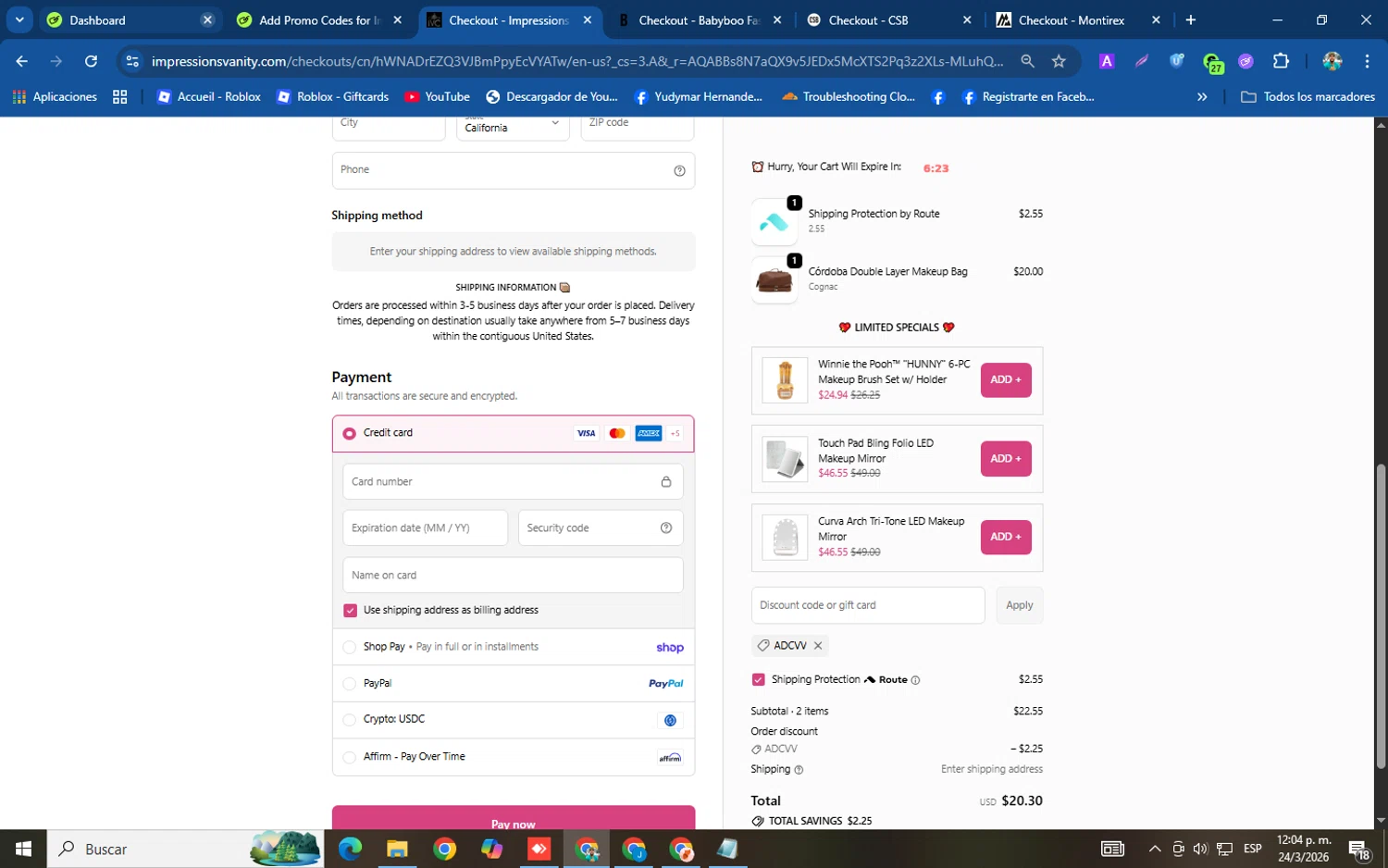Switch to the Checkout - Babyboo tab
Screen dimensions: 1388x868
(x=700, y=20)
